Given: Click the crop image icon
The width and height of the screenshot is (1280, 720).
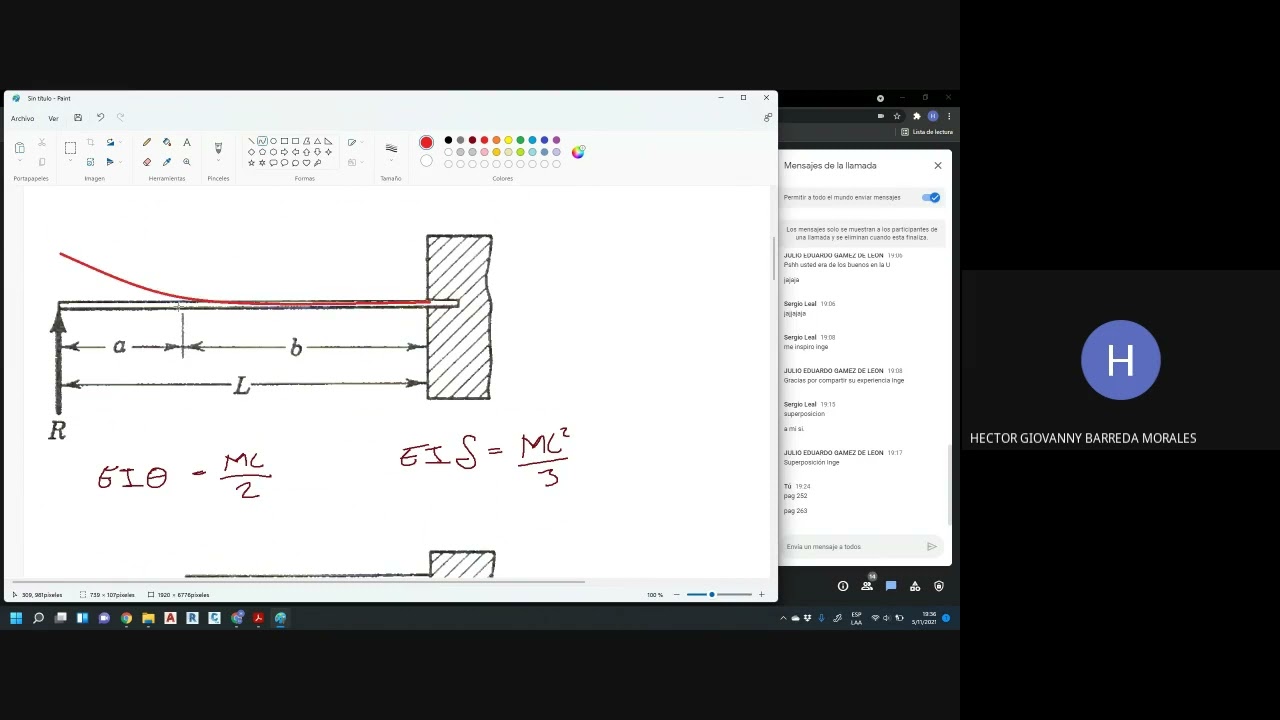Looking at the screenshot, I should click(x=90, y=142).
